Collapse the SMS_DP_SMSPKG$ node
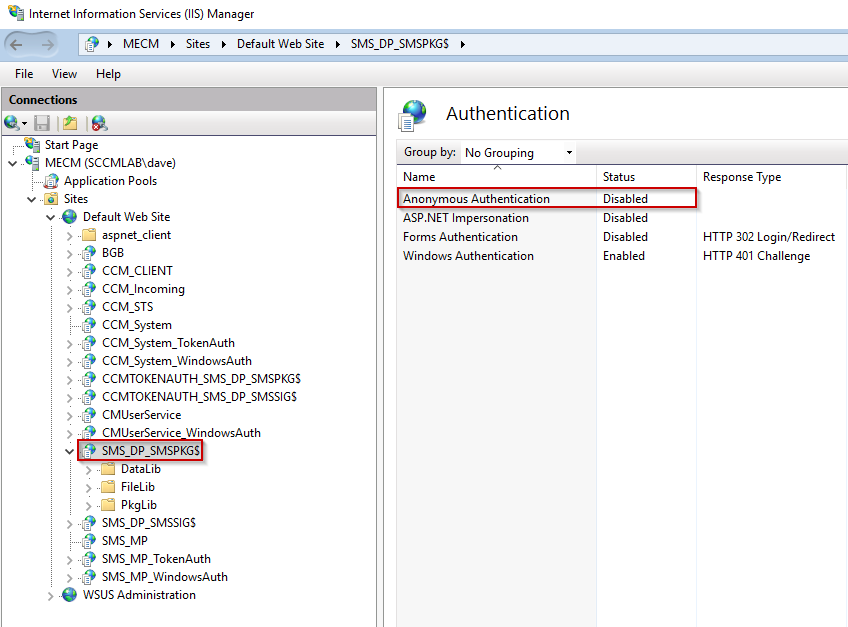This screenshot has height=627, width=848. 69,451
